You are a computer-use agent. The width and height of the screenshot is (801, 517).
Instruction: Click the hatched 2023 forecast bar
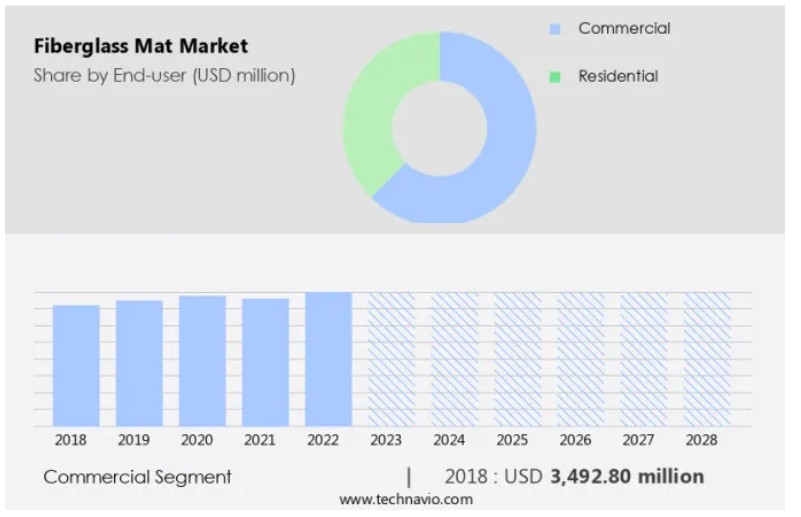point(392,359)
